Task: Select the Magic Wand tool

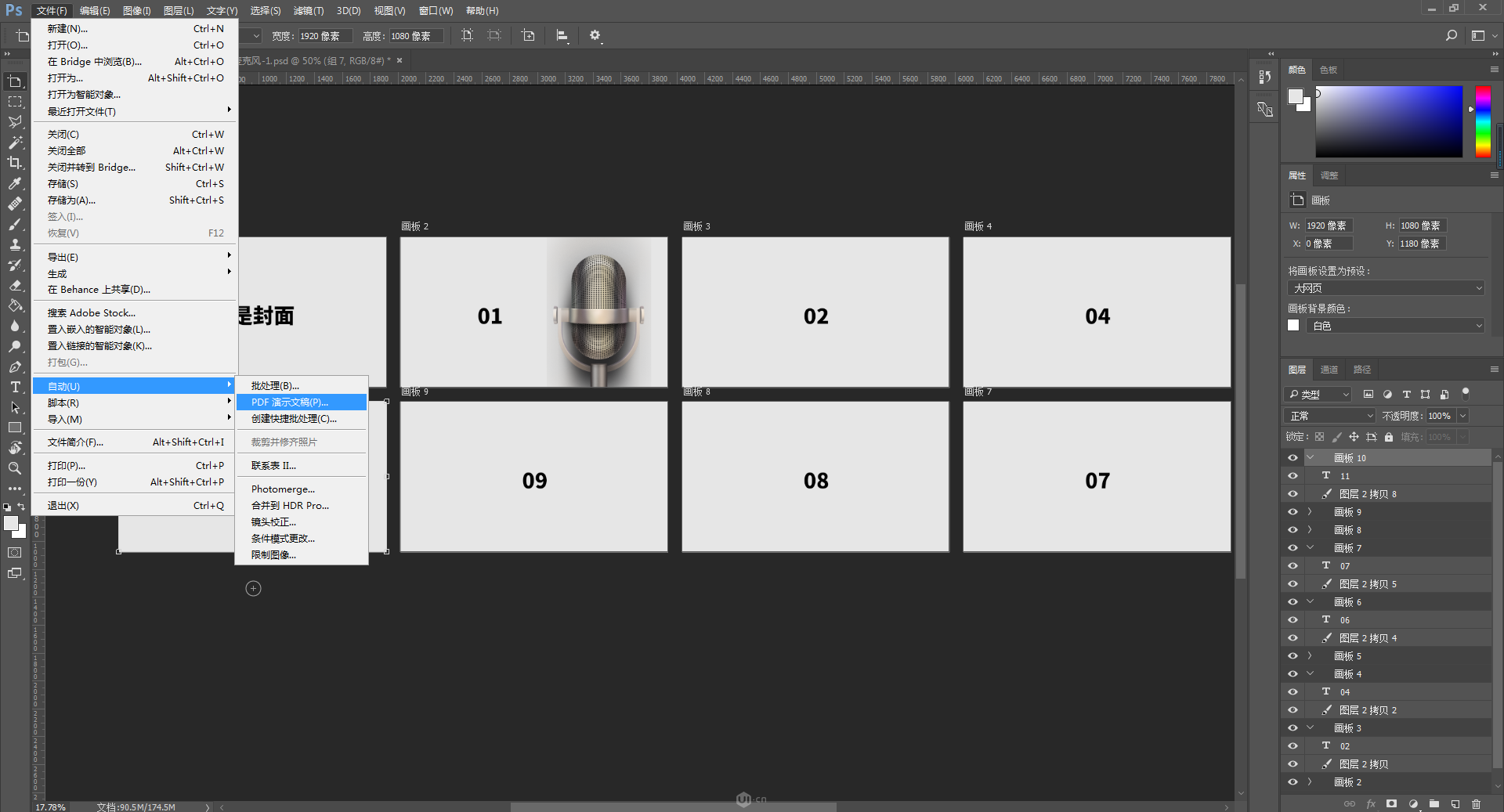Action: 15,143
